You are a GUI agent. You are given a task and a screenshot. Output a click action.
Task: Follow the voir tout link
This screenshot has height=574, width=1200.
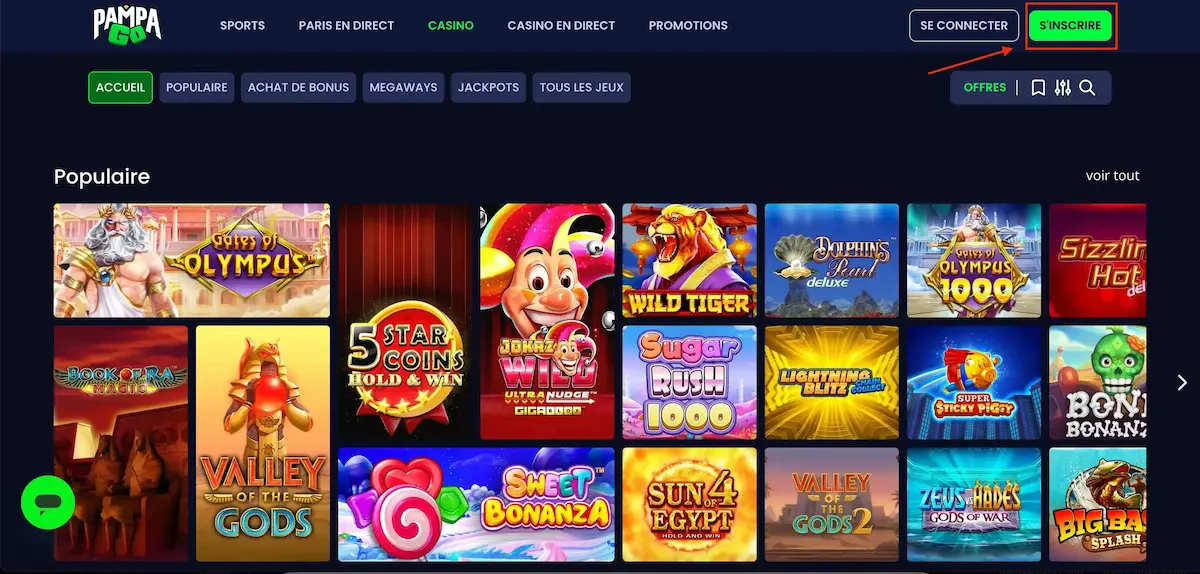point(1113,175)
